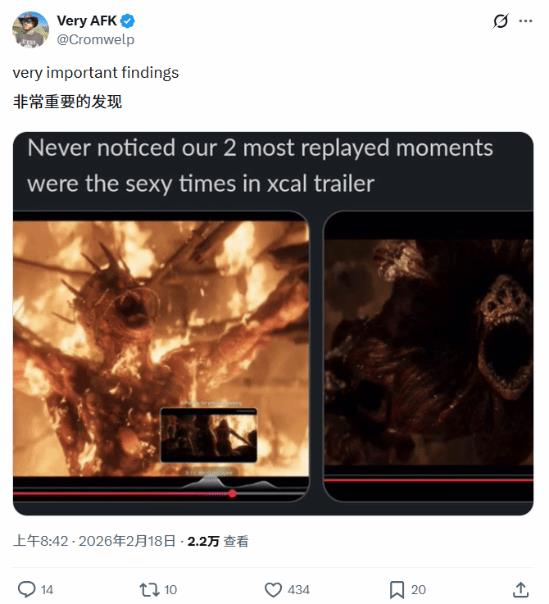
Task: Click the red video progress scrubber dot
Action: tap(232, 493)
